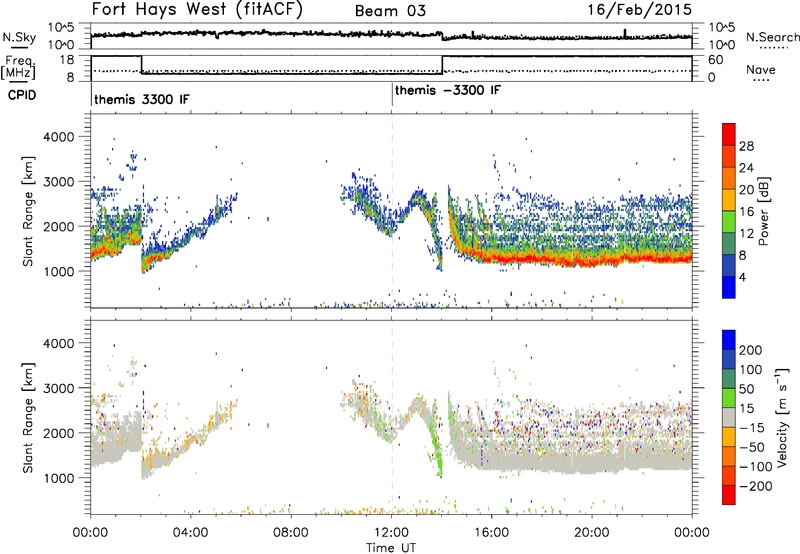Click the Velocity colorbar segment between 15 and 50
Viewport: 800px width, 554px height.
tap(729, 398)
